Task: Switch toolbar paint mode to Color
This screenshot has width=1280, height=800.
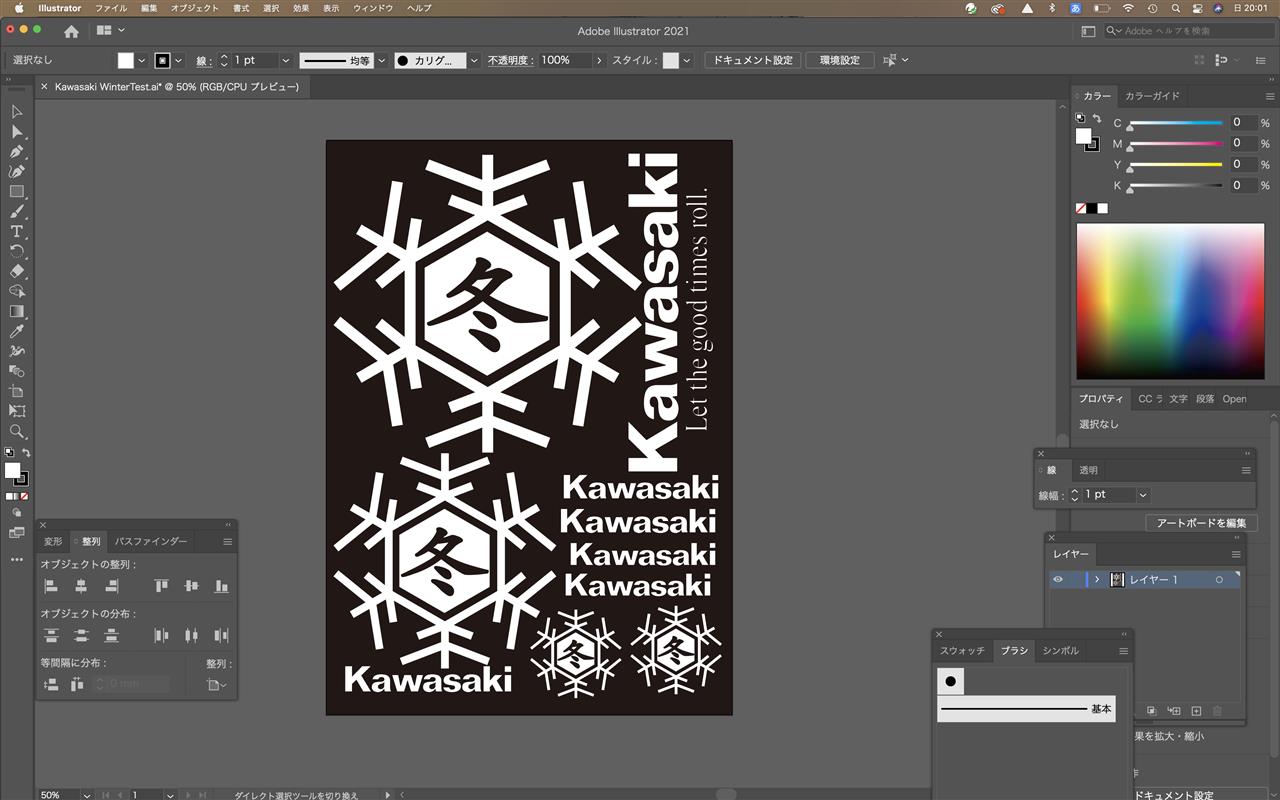Action: click(x=9, y=496)
